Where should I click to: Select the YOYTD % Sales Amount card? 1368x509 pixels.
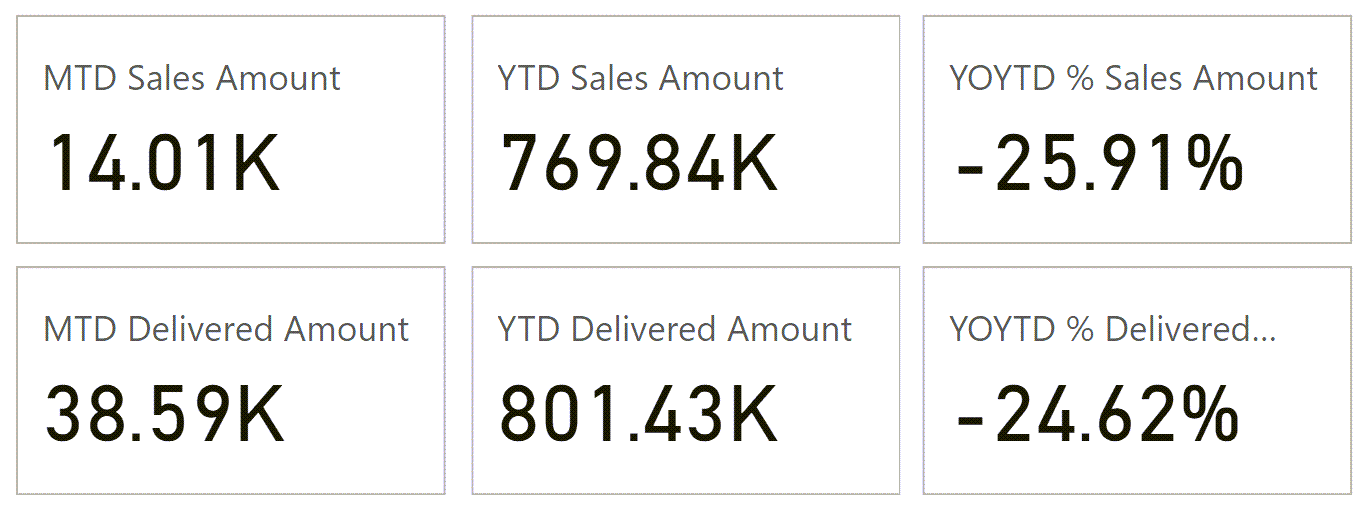(x=1137, y=129)
